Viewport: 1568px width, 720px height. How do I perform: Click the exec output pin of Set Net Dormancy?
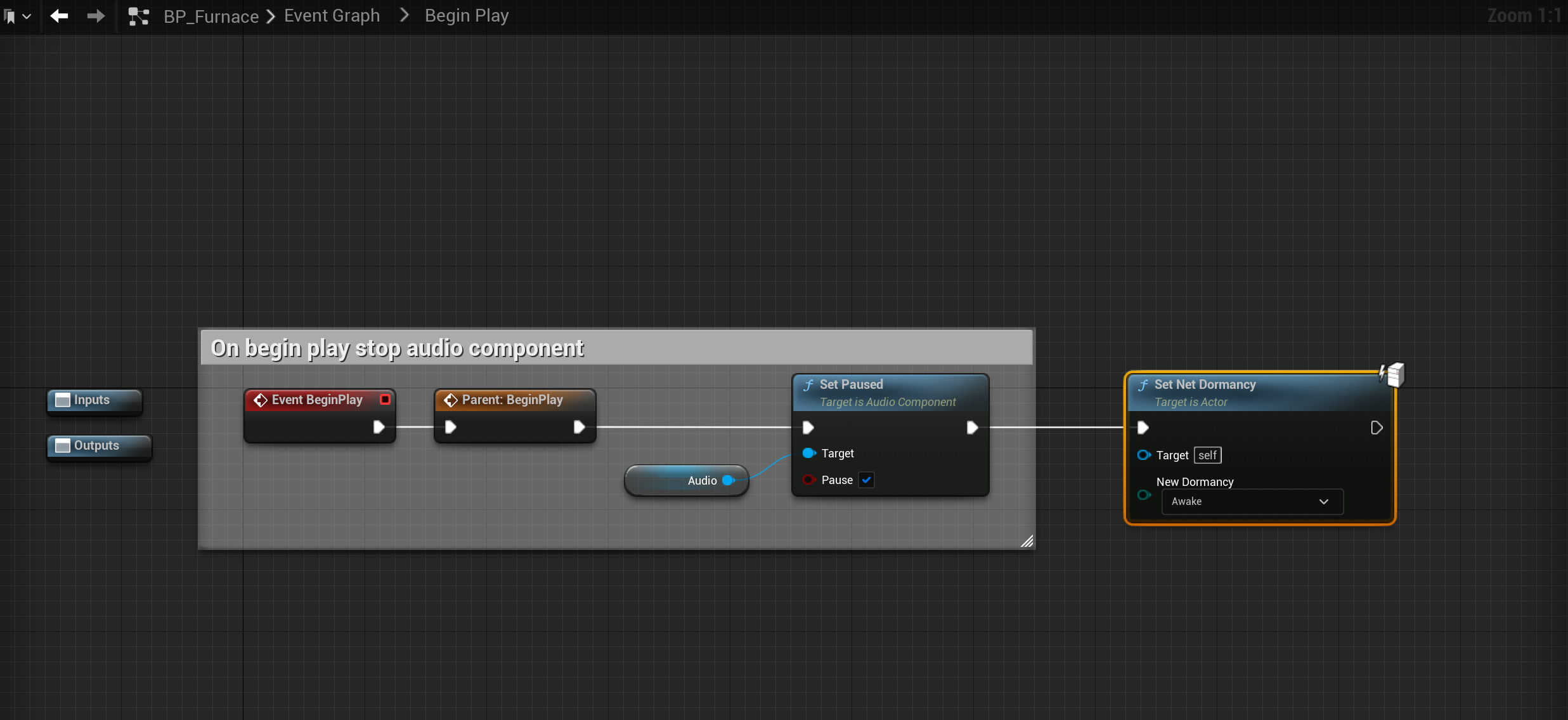tap(1376, 428)
